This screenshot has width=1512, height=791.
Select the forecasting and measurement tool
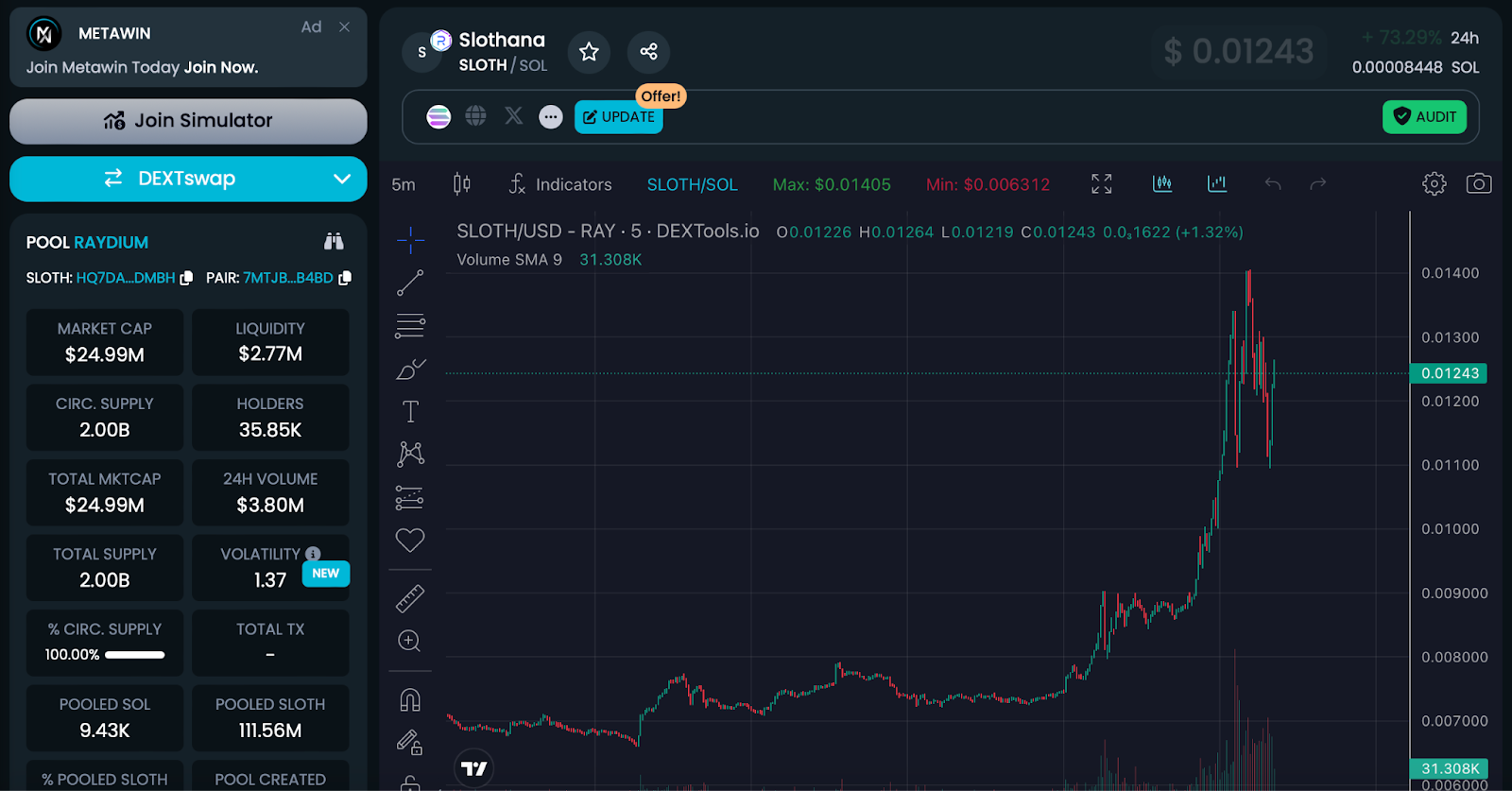pos(410,498)
